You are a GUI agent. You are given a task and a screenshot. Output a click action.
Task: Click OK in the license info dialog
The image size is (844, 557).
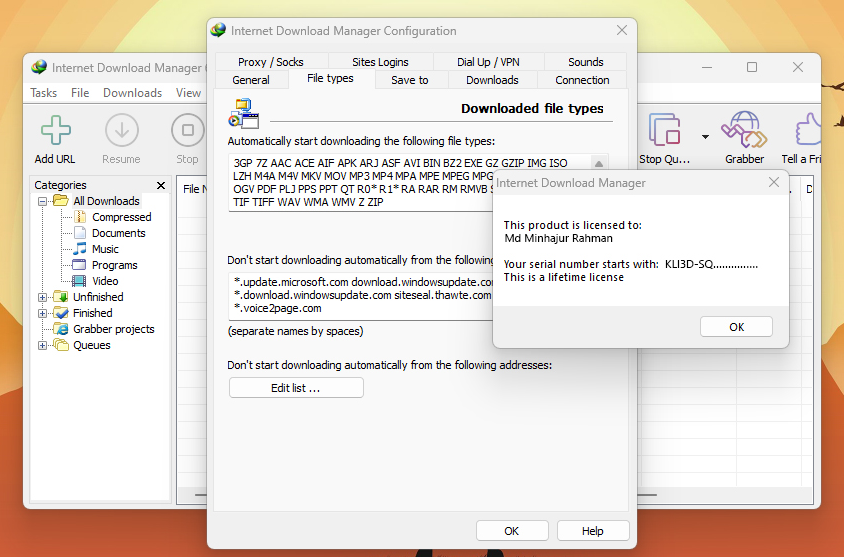pyautogui.click(x=736, y=327)
